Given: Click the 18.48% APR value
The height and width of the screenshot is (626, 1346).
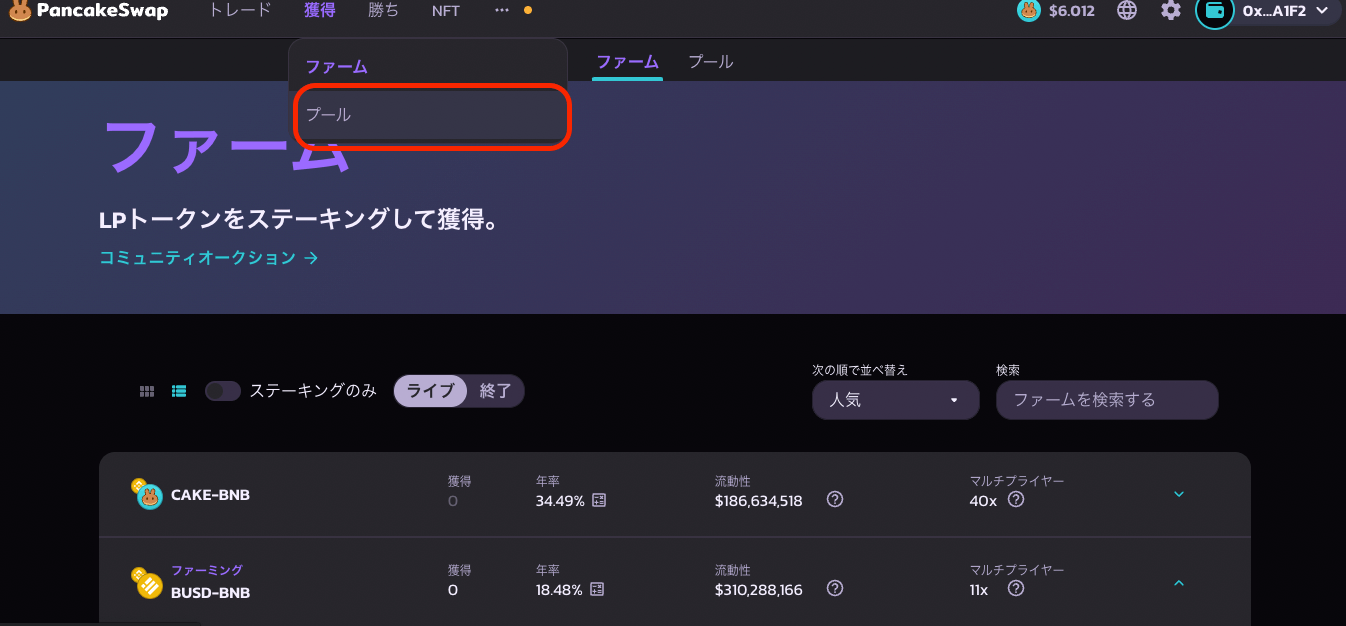Looking at the screenshot, I should tap(559, 590).
